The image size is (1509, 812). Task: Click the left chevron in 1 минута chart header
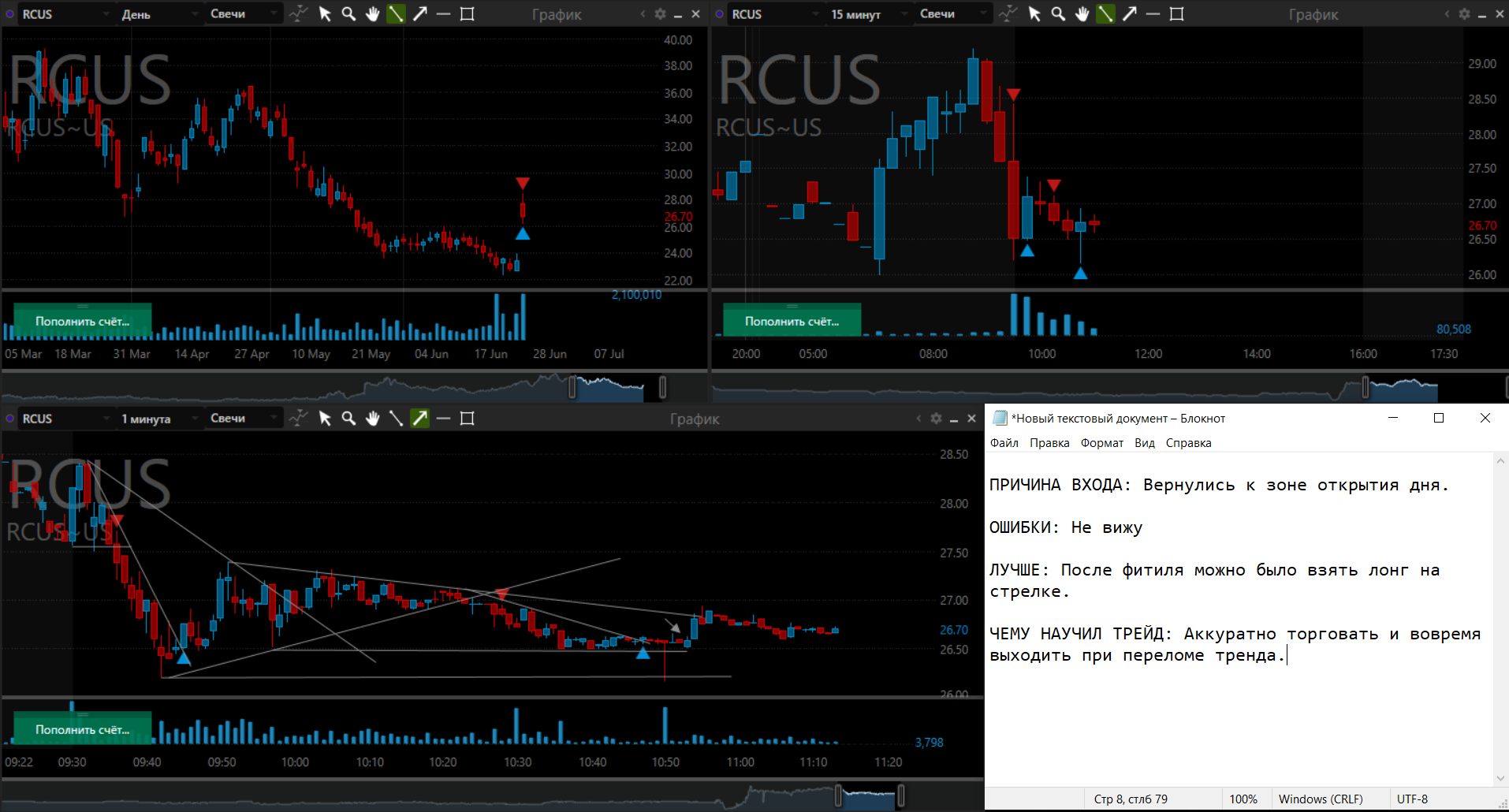coord(918,419)
